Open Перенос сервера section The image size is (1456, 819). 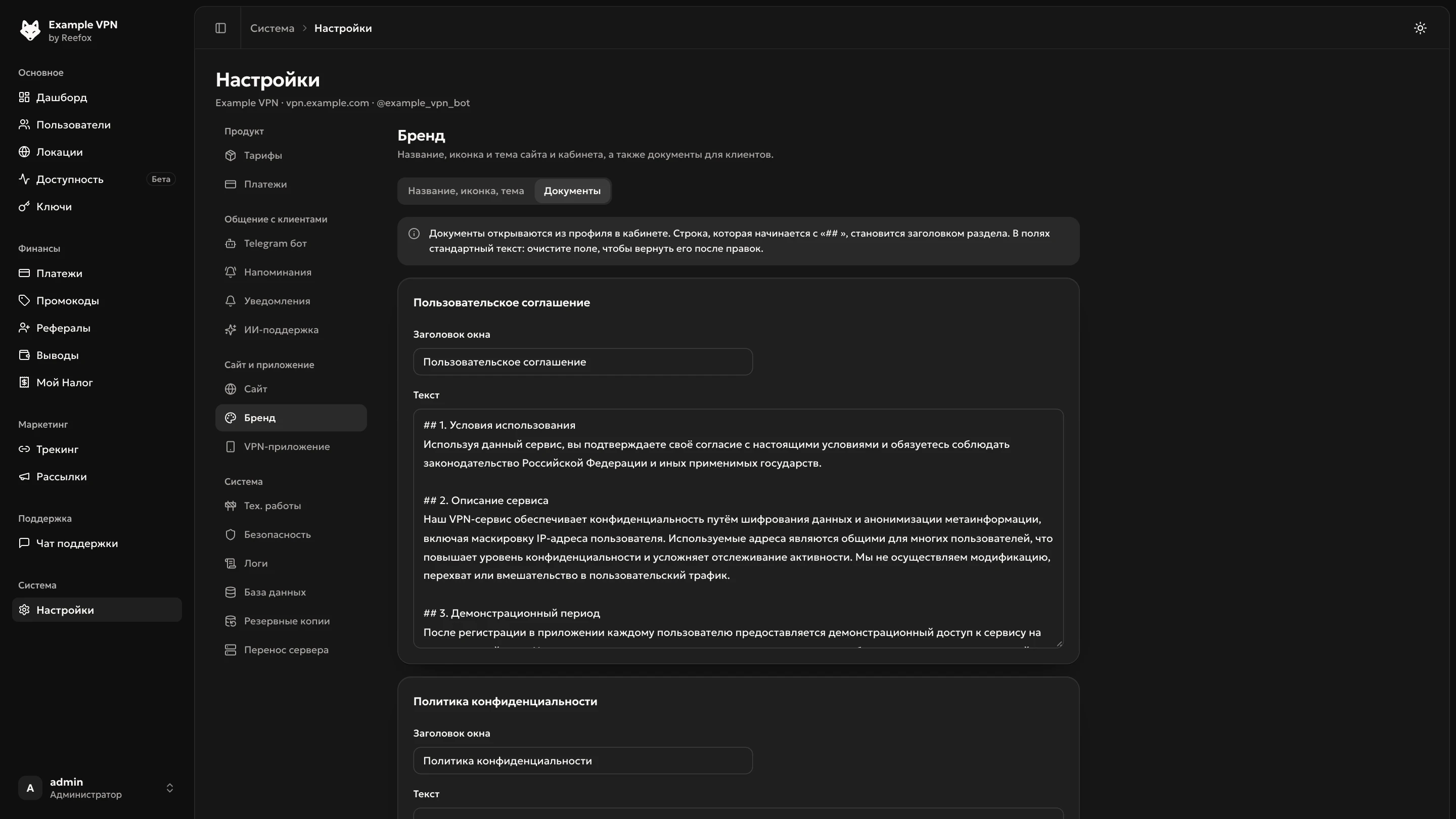click(x=291, y=650)
